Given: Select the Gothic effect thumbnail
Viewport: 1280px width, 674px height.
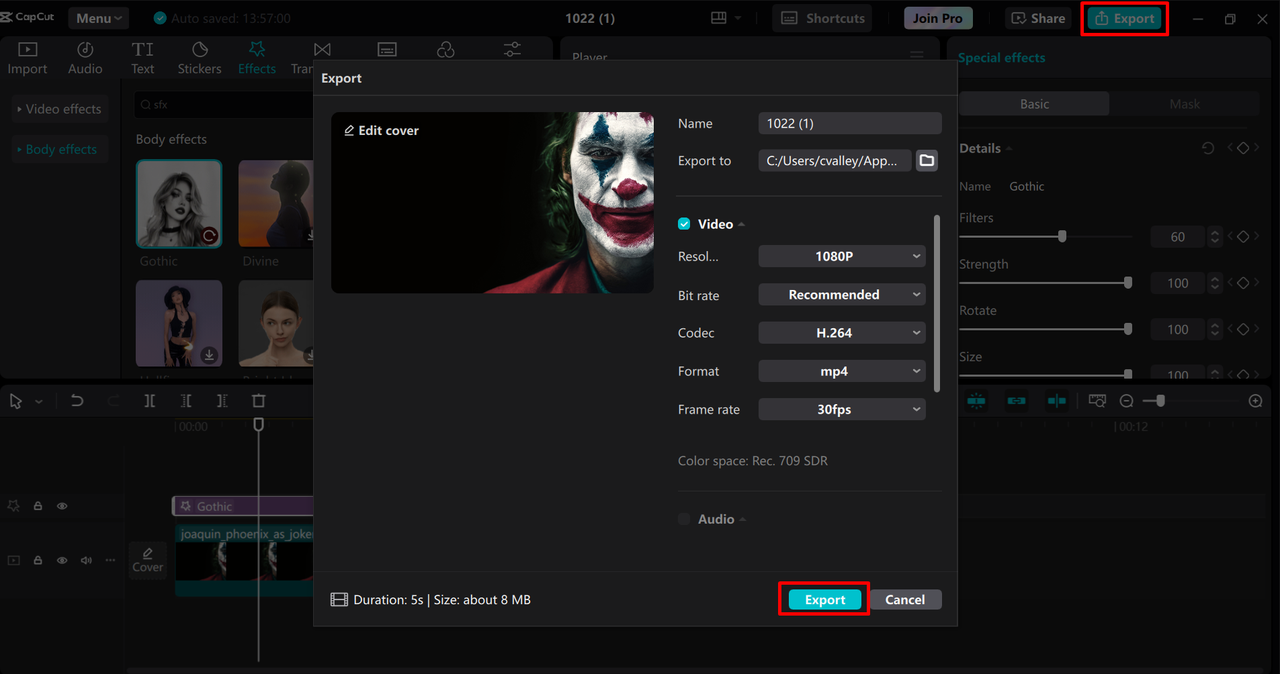Looking at the screenshot, I should (179, 204).
